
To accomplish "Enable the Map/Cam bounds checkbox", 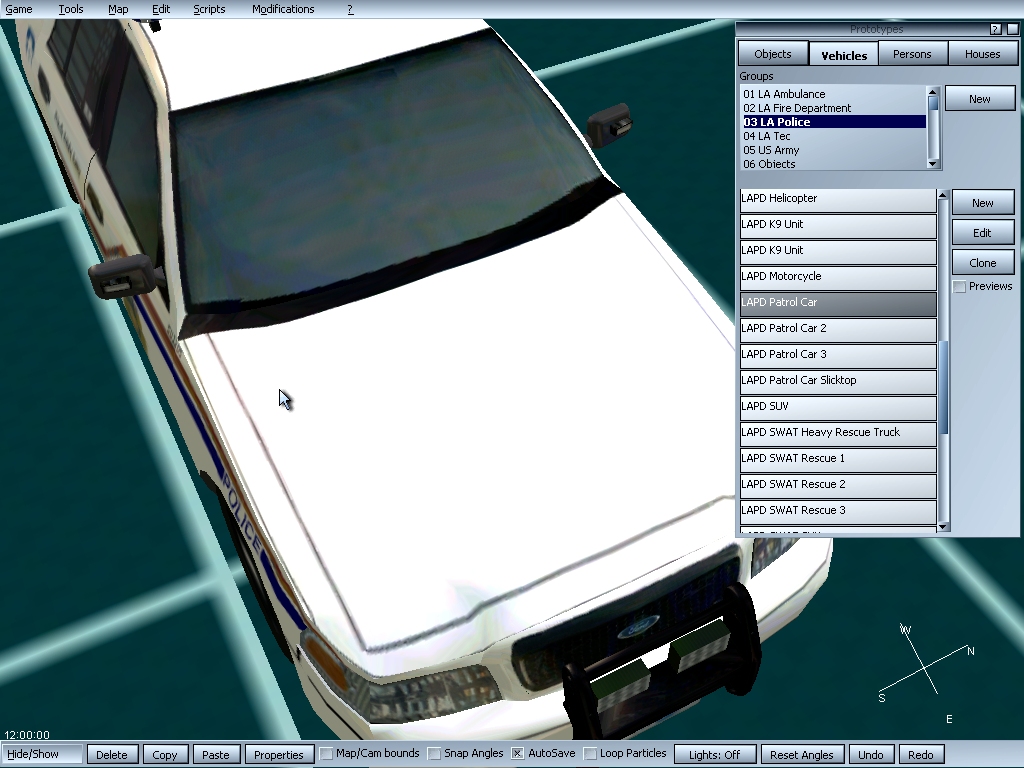I will pyautogui.click(x=327, y=754).
